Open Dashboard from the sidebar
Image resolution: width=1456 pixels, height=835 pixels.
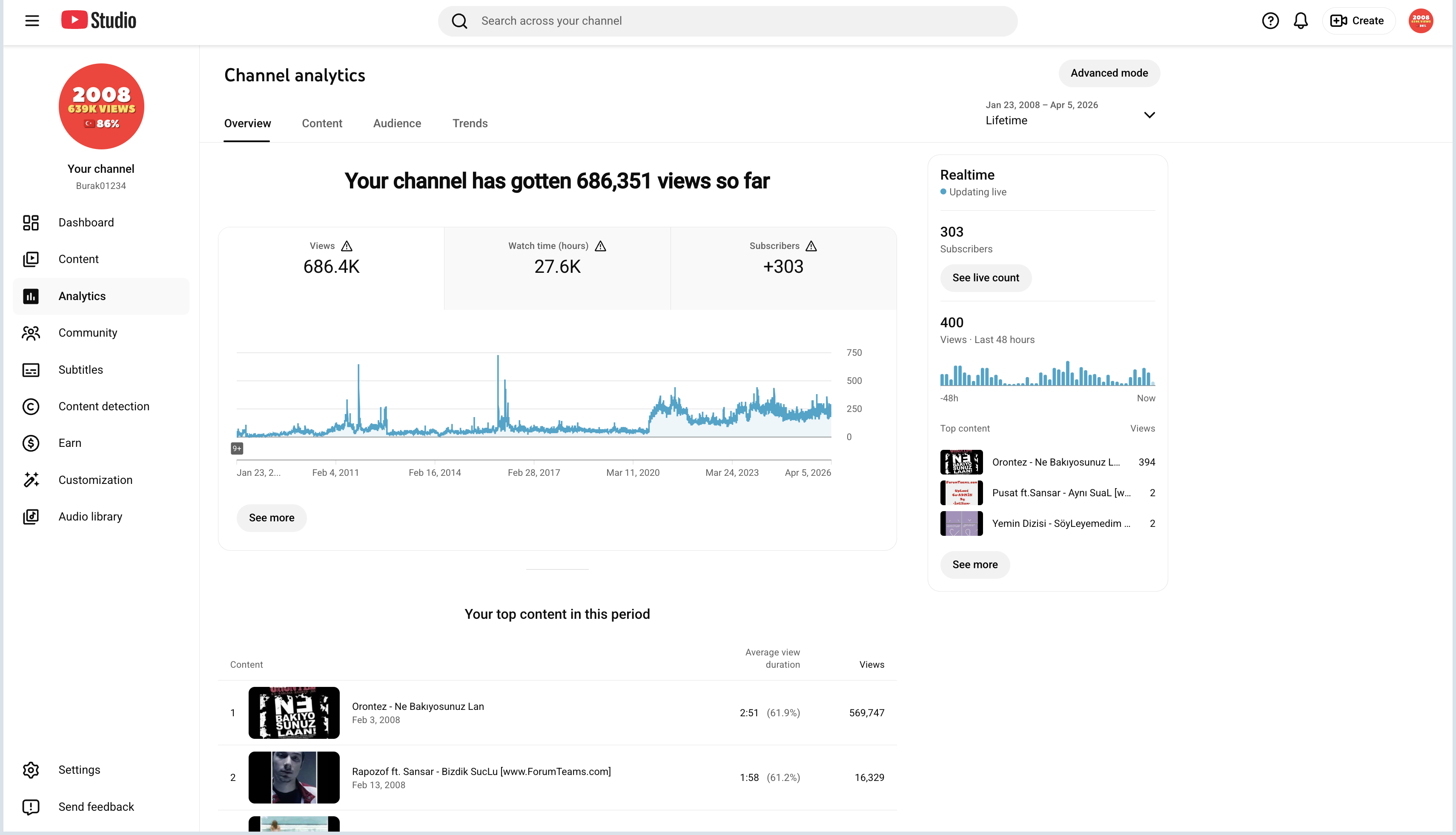click(101, 223)
